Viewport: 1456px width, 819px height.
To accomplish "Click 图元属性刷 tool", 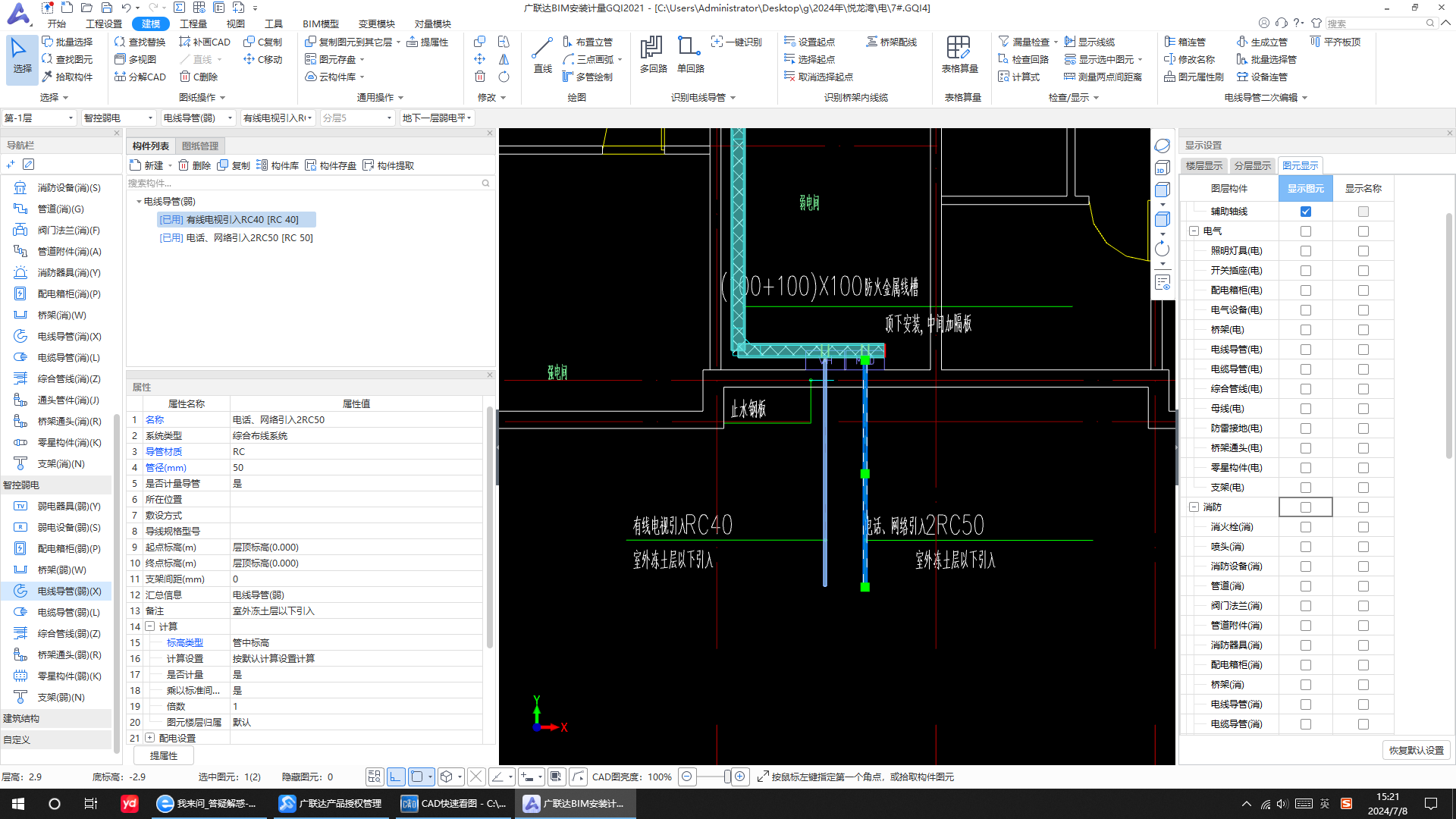I will coord(1194,77).
